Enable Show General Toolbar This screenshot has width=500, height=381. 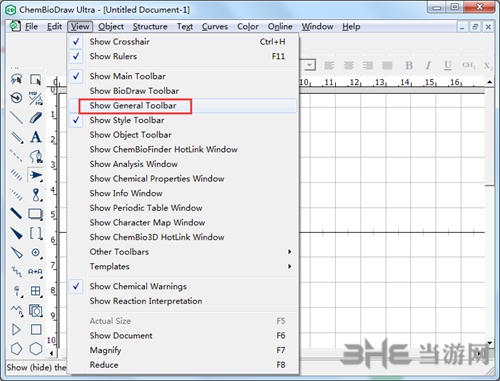(182, 106)
